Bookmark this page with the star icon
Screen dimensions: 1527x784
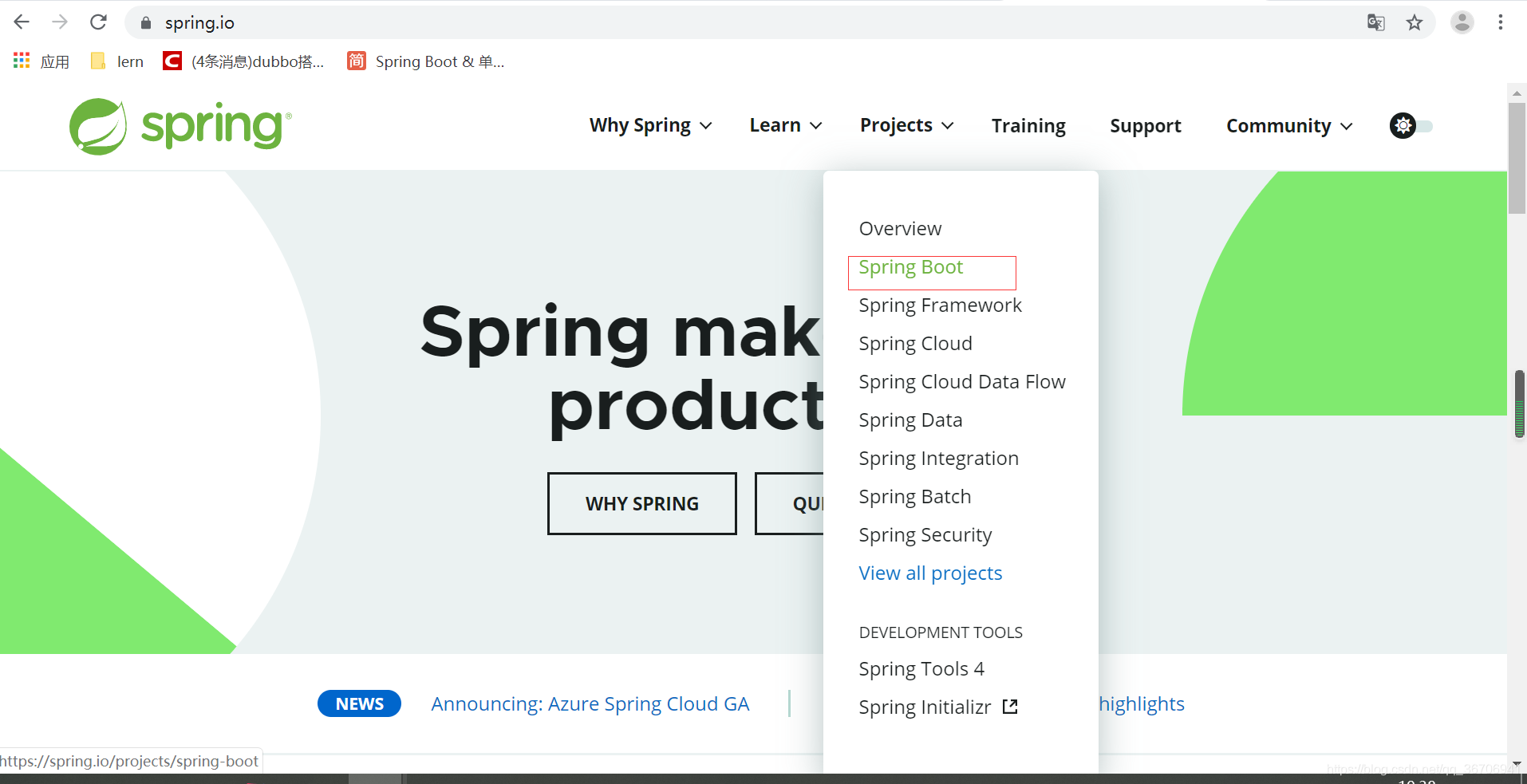click(x=1415, y=22)
